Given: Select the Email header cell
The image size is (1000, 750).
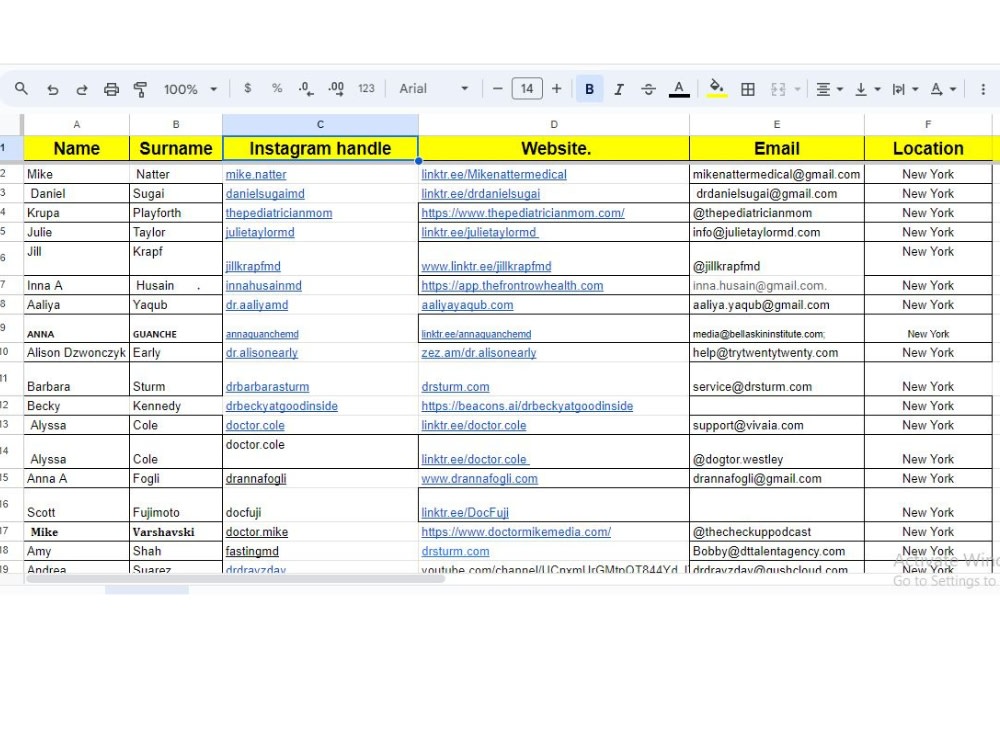Looking at the screenshot, I should [777, 149].
